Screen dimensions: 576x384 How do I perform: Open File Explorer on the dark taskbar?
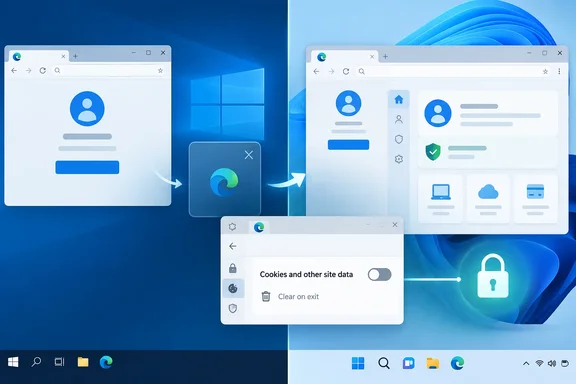click(83, 362)
